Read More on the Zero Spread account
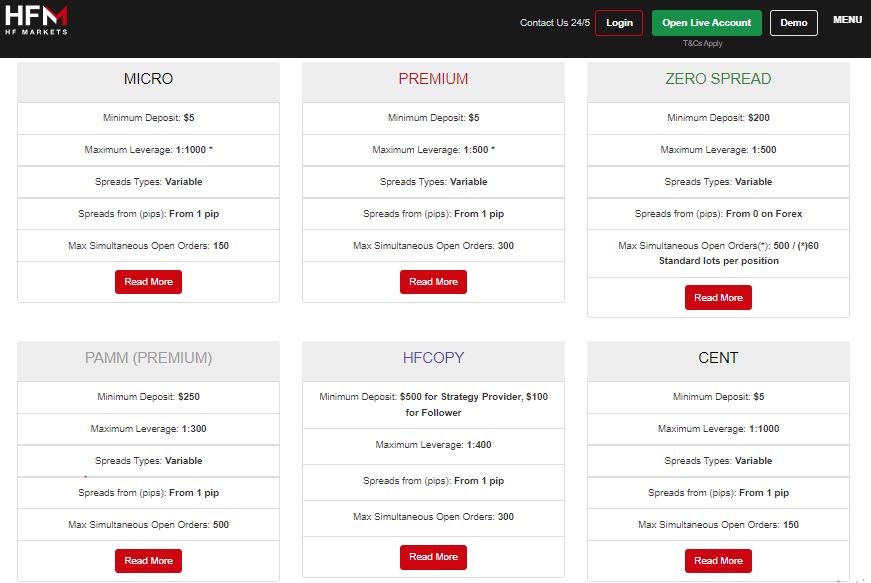871x583 pixels. tap(718, 298)
